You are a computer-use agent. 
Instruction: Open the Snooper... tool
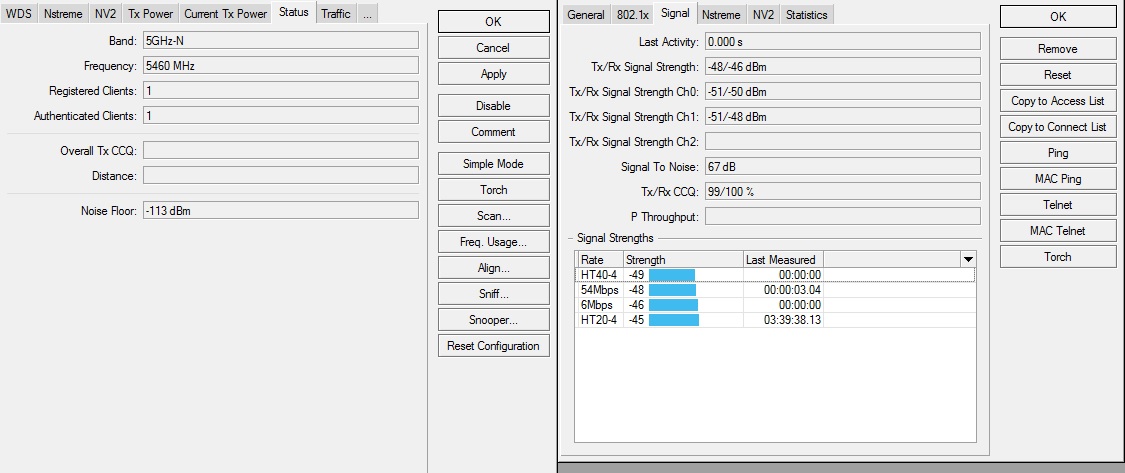494,320
